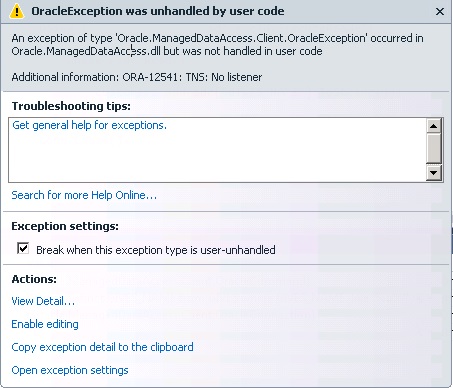The width and height of the screenshot is (453, 388).
Task: Open Get general help for exceptions link
Action: 89,125
